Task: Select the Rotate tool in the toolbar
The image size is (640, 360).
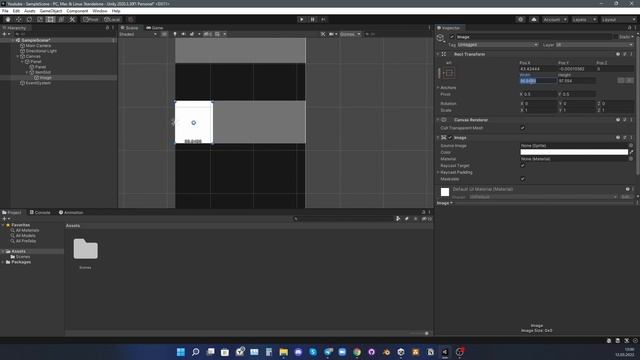Action: [x=29, y=19]
